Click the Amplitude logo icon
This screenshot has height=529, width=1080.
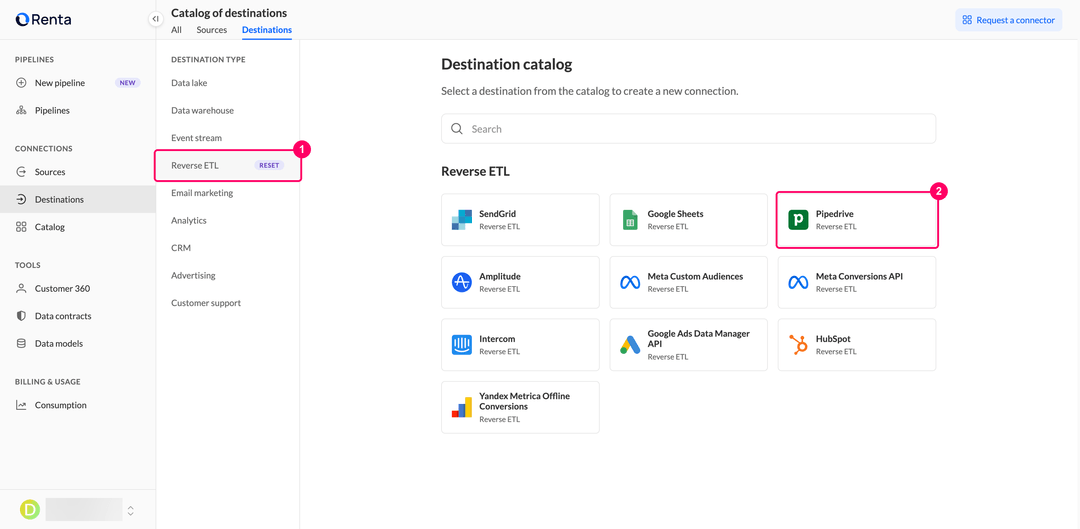point(461,282)
